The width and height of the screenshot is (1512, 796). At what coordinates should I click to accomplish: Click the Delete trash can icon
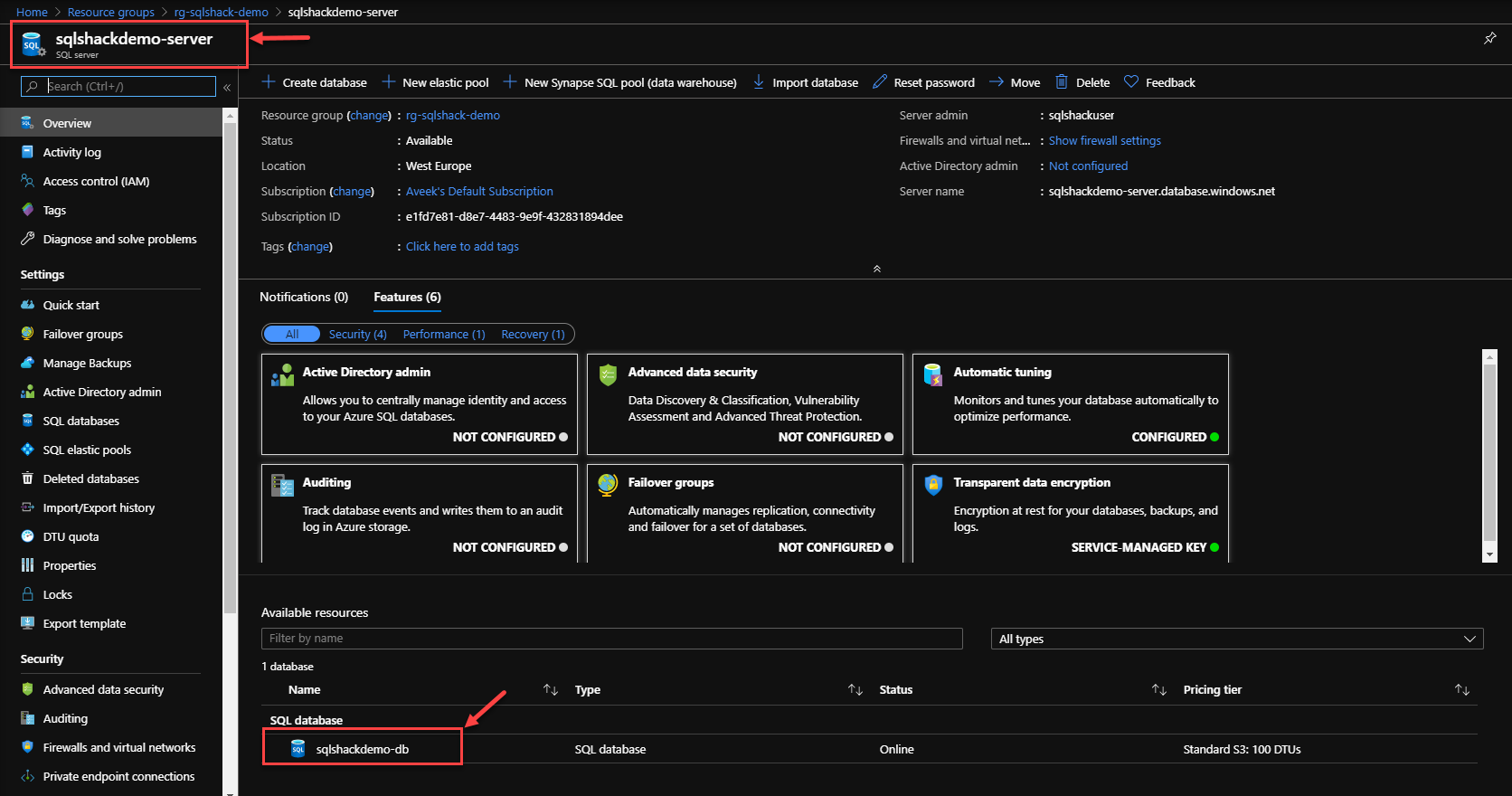click(1062, 81)
